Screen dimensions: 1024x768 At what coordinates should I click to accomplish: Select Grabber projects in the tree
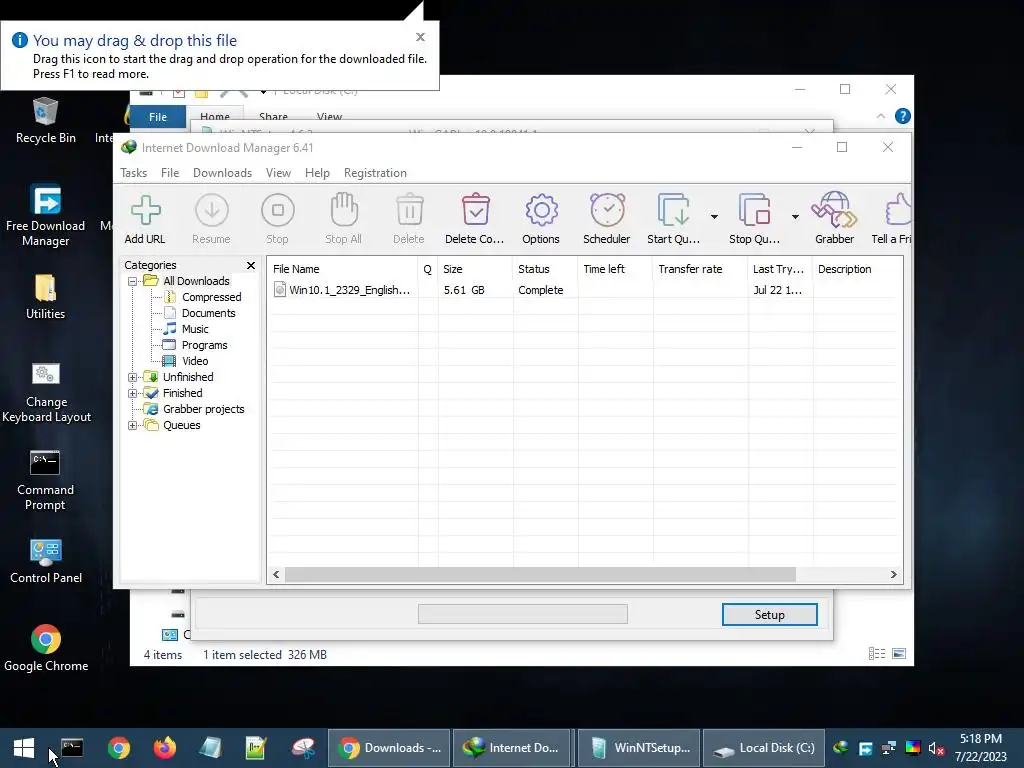pos(204,409)
